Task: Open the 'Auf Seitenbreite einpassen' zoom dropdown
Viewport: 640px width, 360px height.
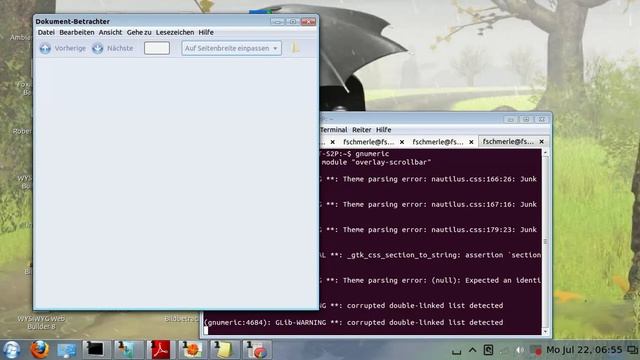Action: [231, 48]
